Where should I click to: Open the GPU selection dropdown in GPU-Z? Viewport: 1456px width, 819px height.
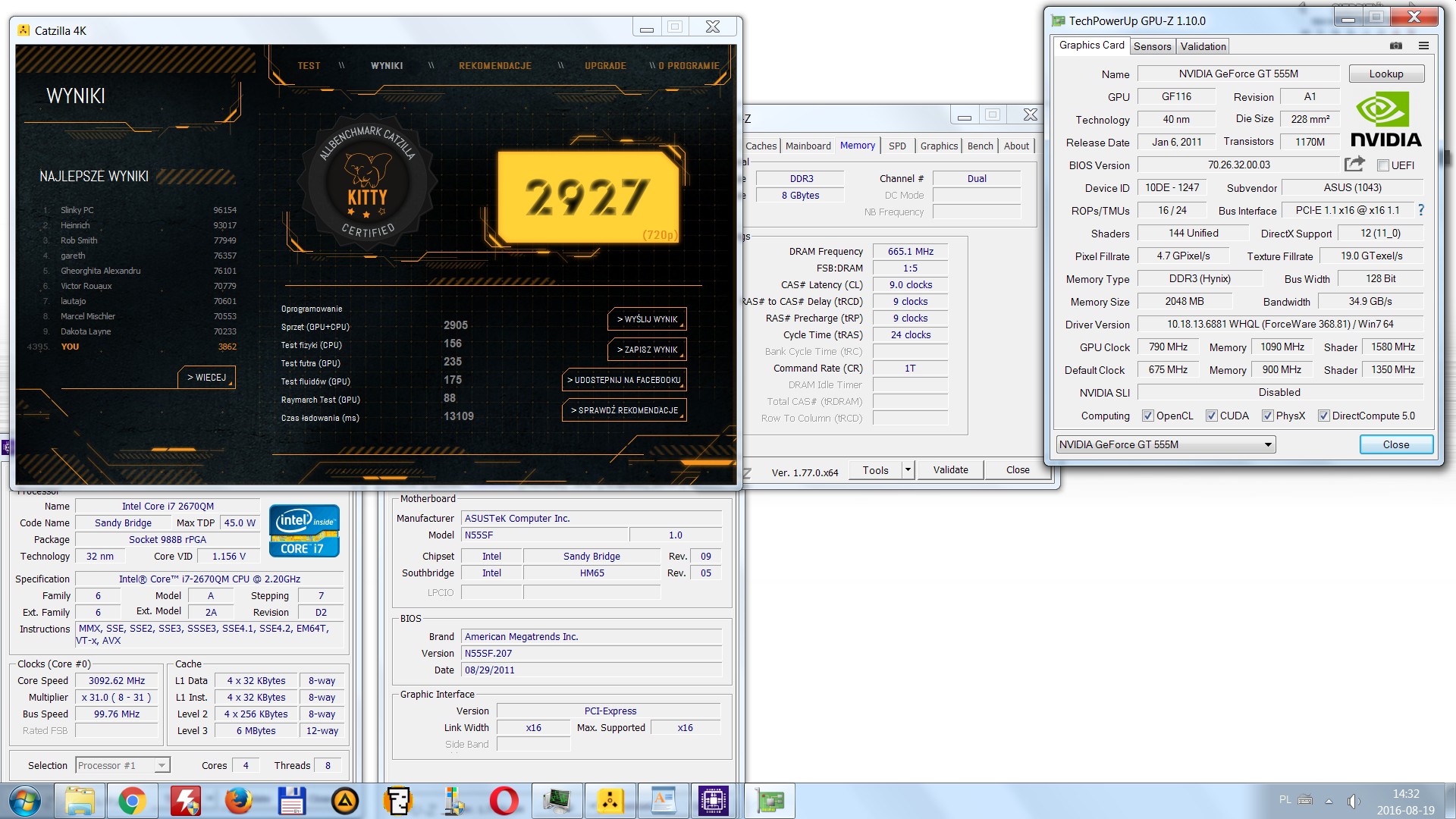1166,444
